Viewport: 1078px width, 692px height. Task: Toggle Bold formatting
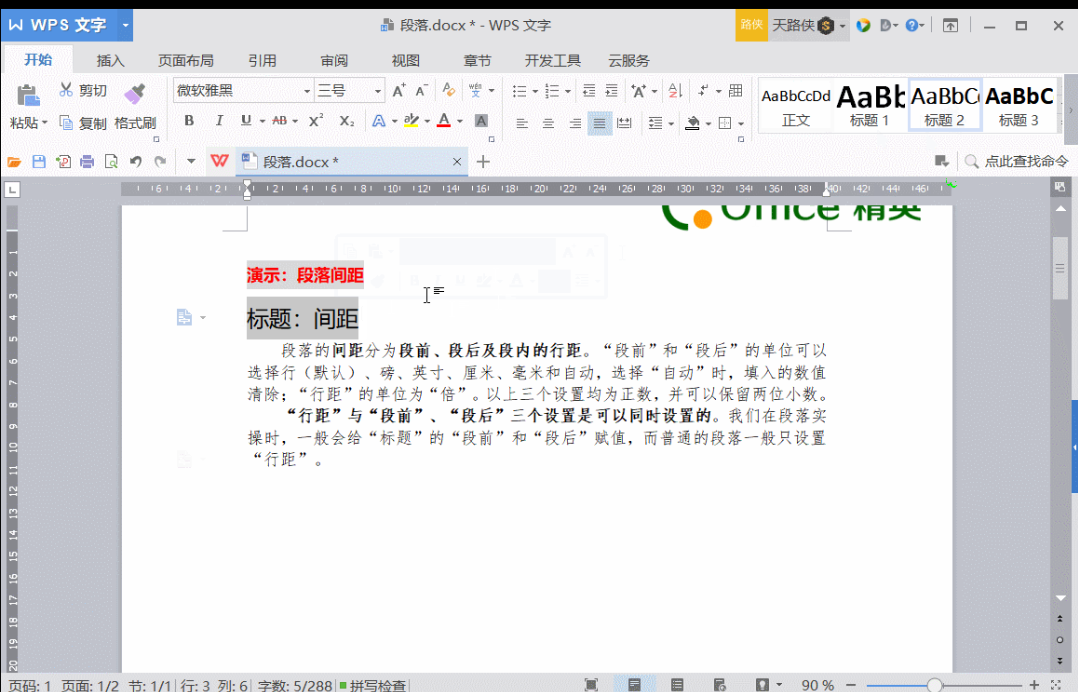pyautogui.click(x=189, y=120)
